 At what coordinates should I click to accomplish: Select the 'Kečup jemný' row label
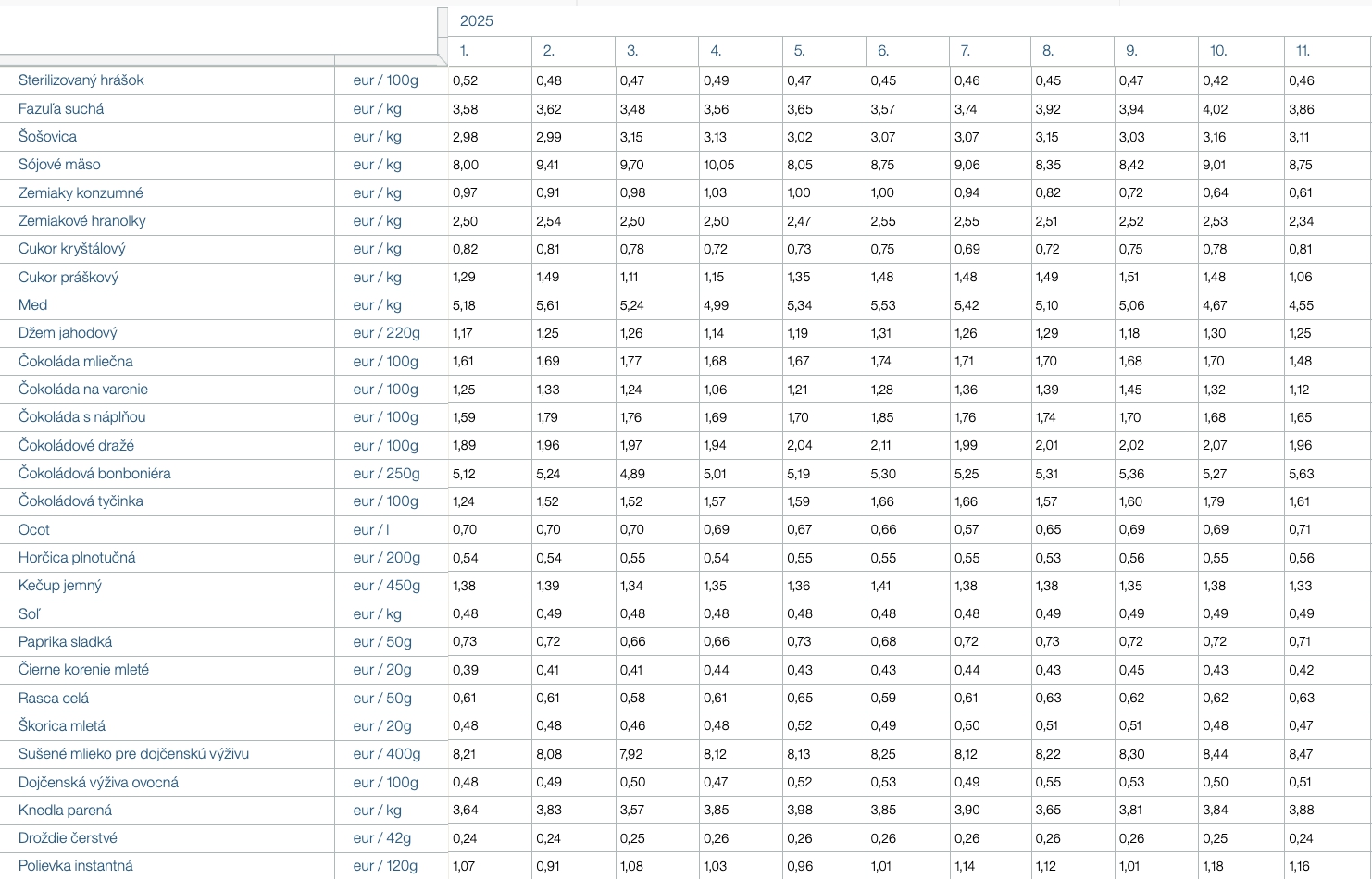point(60,586)
